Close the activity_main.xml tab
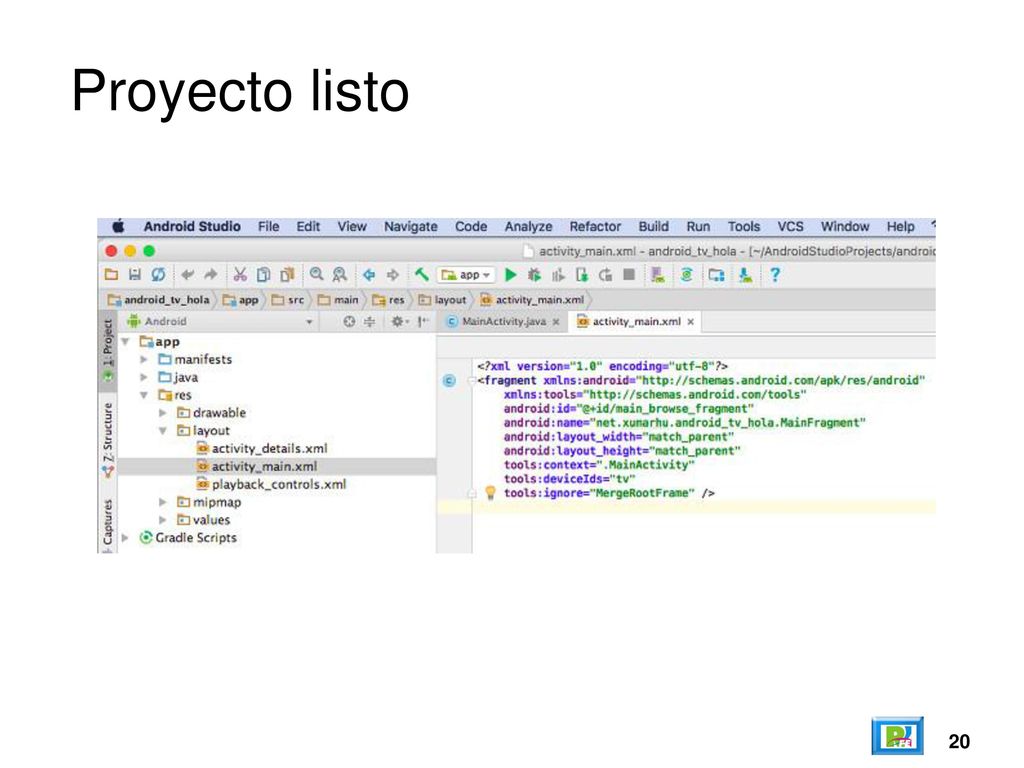The height and width of the screenshot is (768, 1024). (690, 322)
